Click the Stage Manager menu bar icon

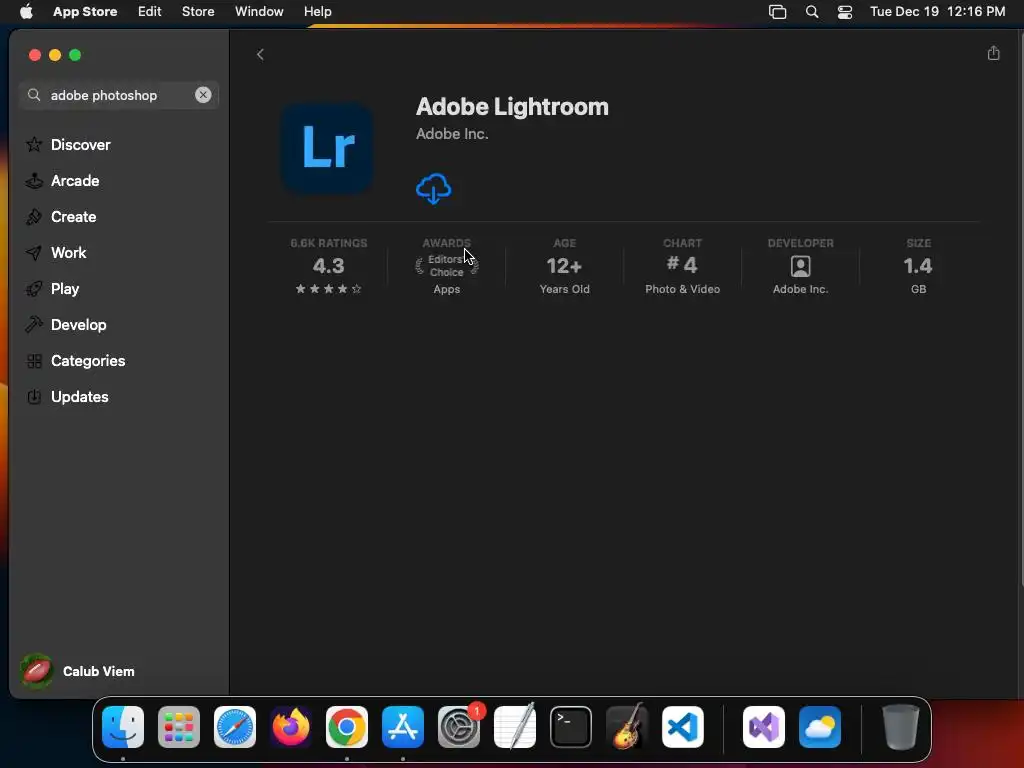tap(777, 12)
